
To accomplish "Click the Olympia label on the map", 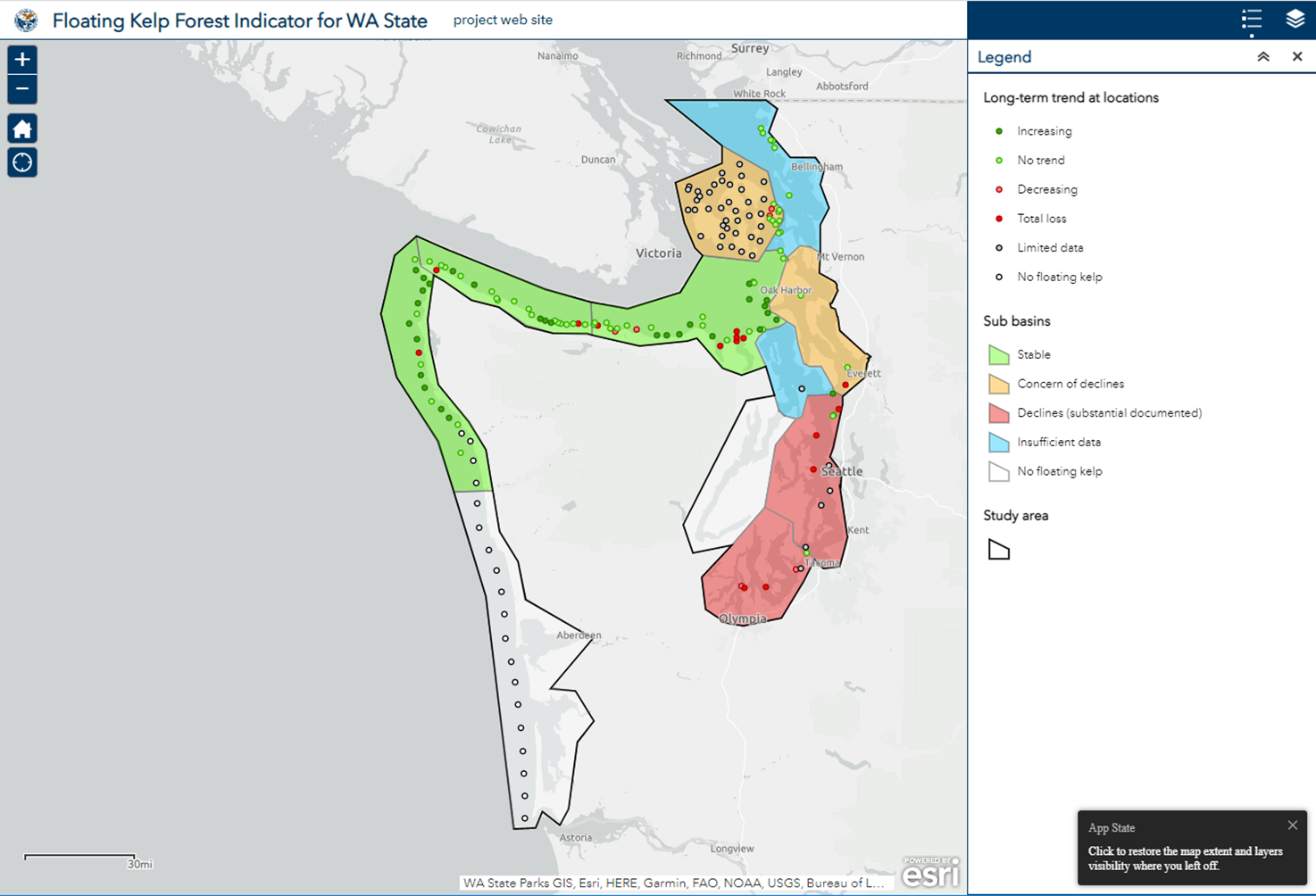I will tap(743, 618).
